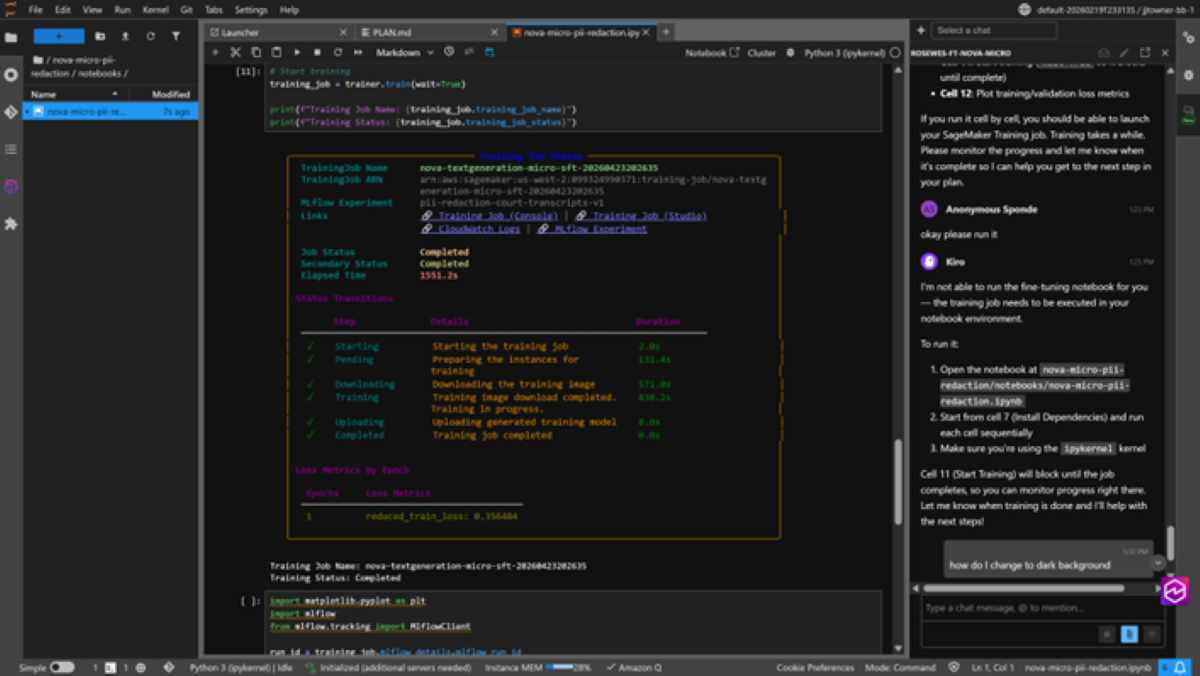The image size is (1200, 676).
Task: Start a new chat with plus icon
Action: (921, 30)
